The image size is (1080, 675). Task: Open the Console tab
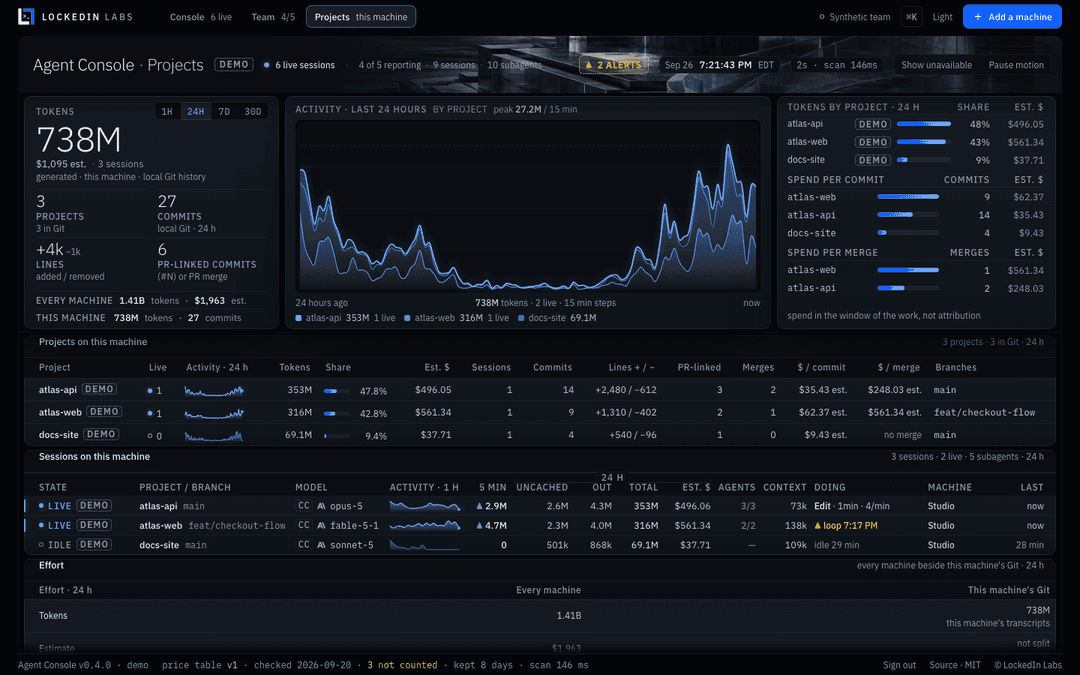tap(200, 17)
